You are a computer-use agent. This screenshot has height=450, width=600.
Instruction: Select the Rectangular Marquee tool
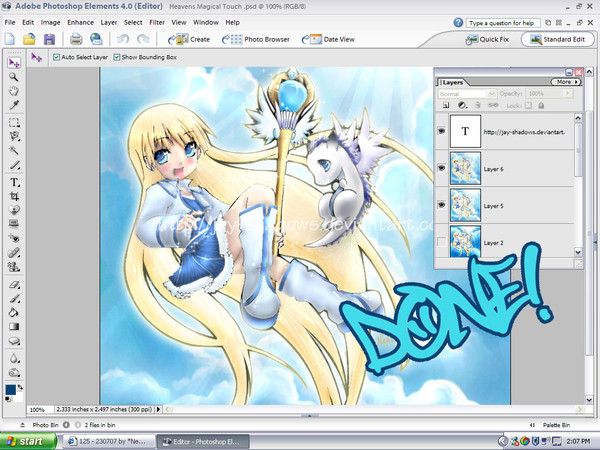pyautogui.click(x=14, y=122)
